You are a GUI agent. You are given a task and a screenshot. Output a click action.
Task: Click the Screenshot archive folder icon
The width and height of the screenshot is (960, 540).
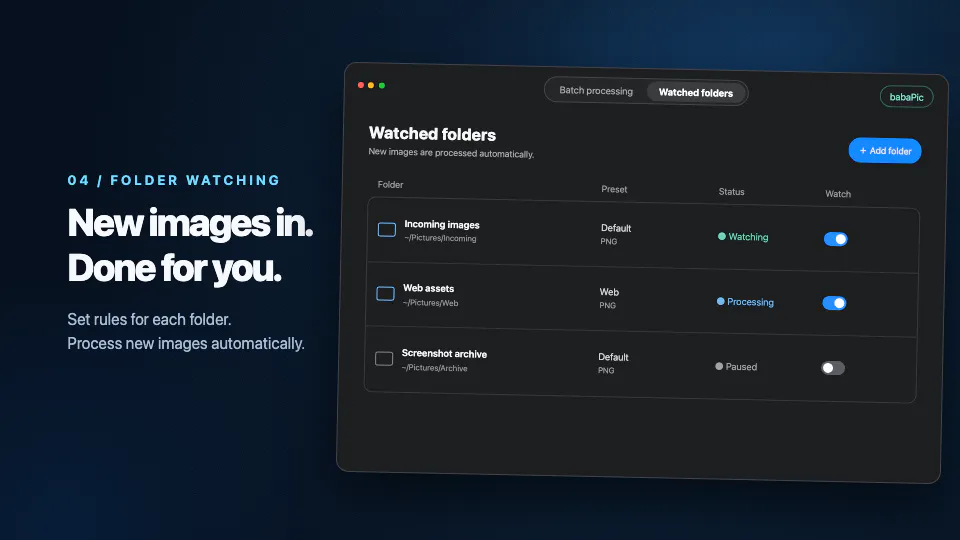pyautogui.click(x=384, y=359)
